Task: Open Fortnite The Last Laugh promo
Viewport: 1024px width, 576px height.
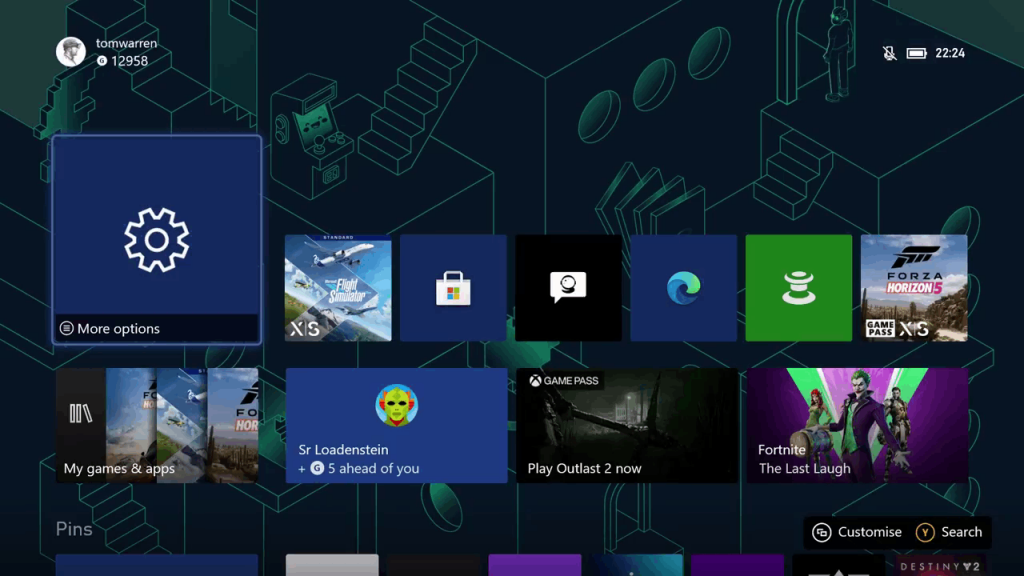Action: (857, 426)
